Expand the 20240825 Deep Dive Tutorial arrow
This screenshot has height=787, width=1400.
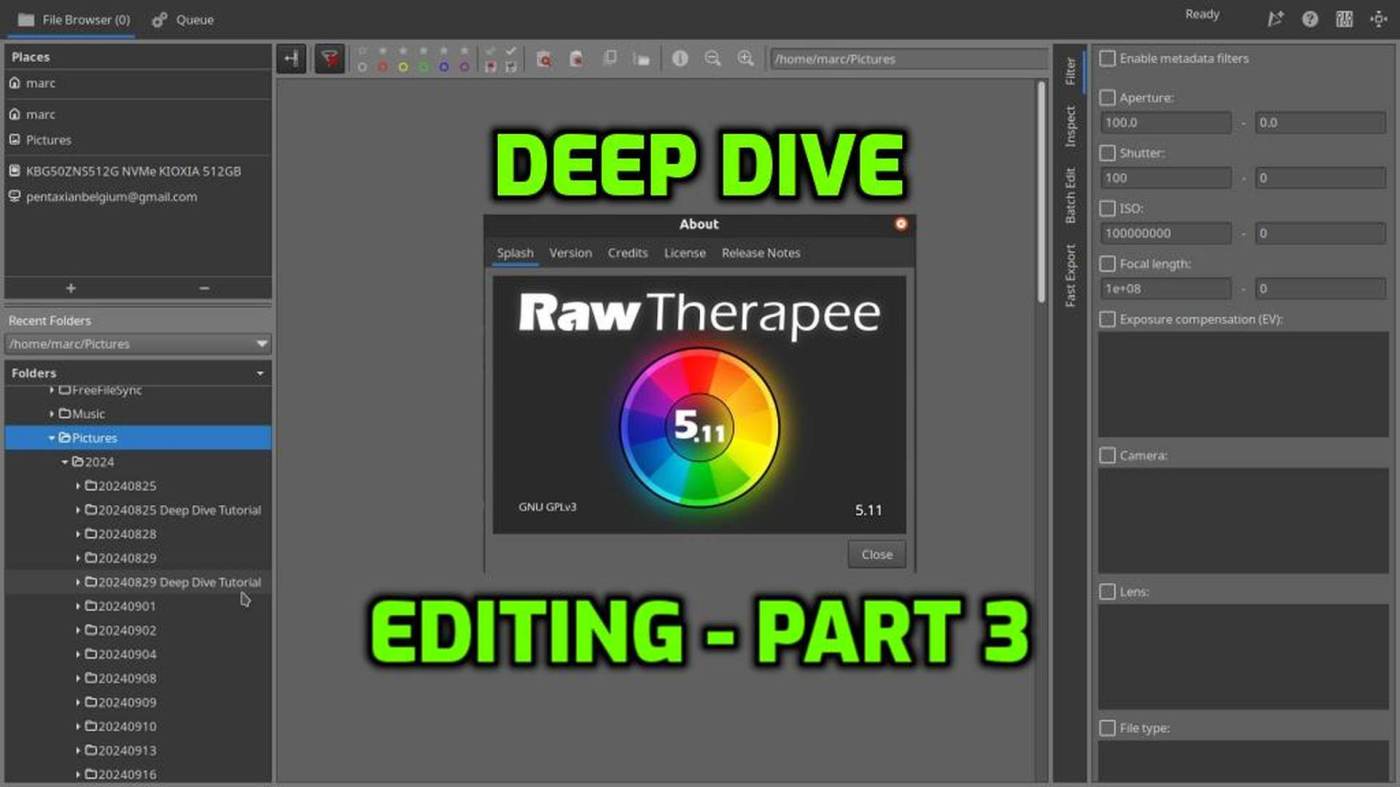click(x=78, y=510)
